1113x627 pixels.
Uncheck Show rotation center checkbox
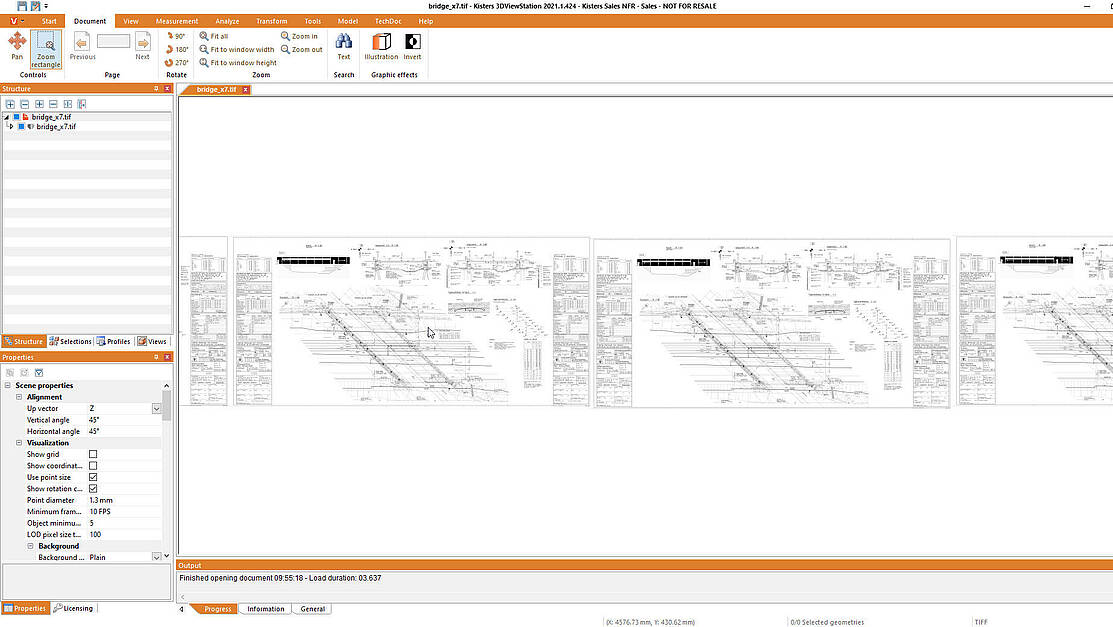pos(93,489)
